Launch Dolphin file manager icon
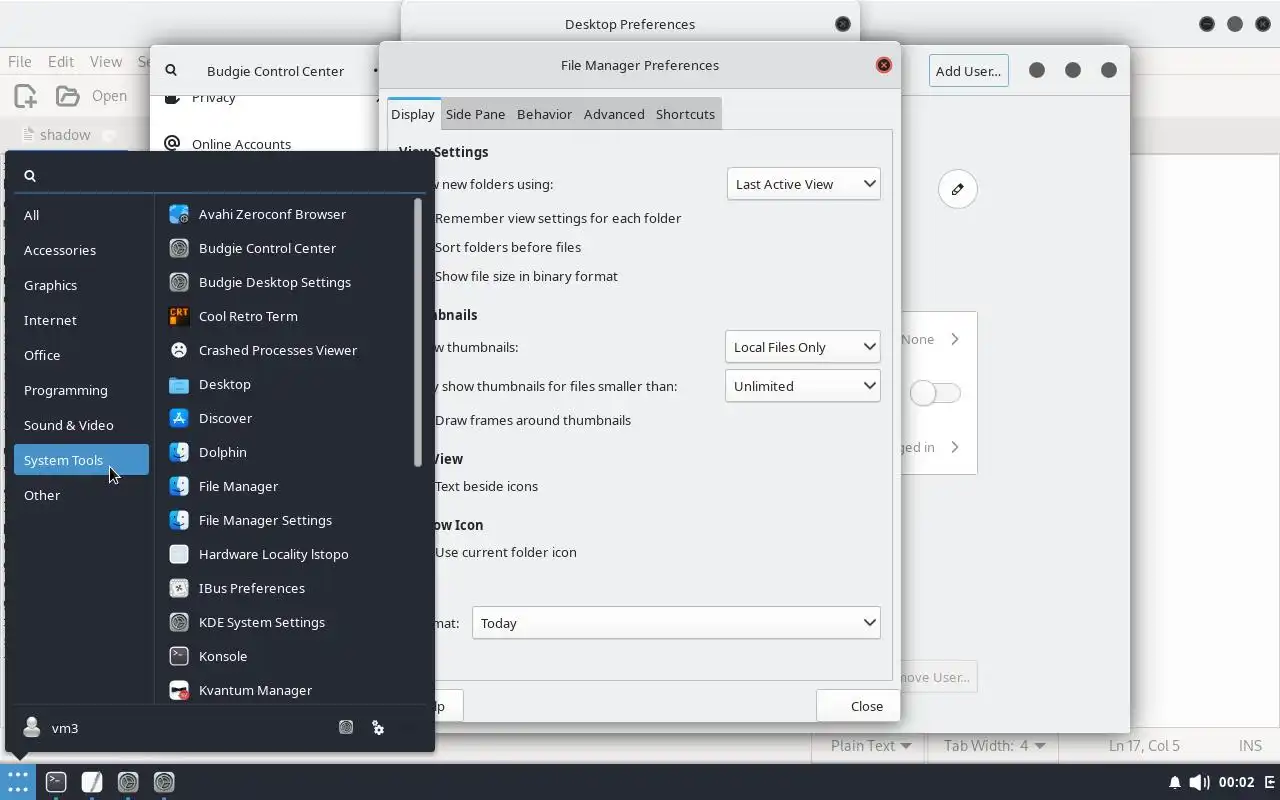1280x800 pixels. 179,452
